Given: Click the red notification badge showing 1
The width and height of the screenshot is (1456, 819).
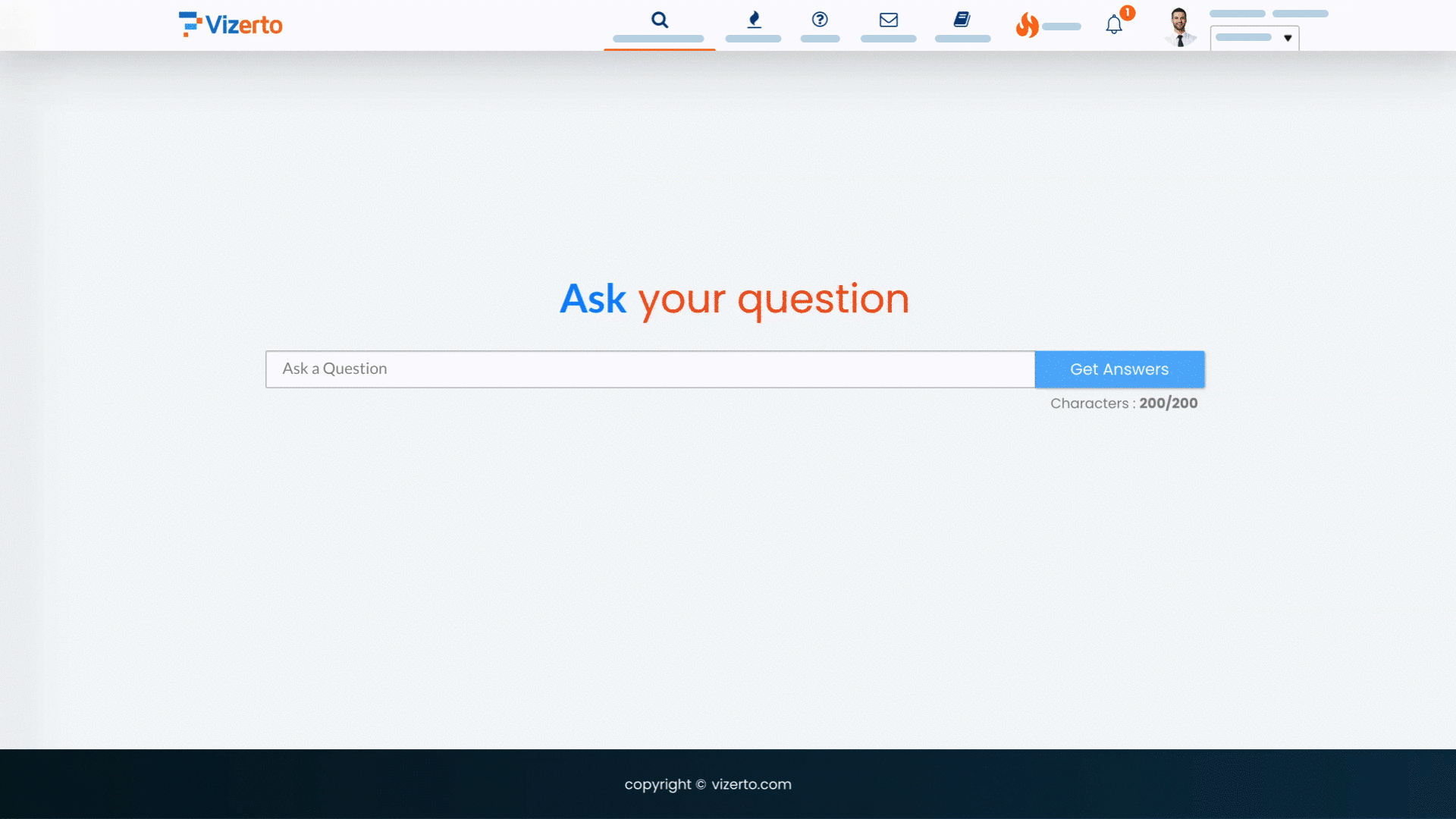Looking at the screenshot, I should pyautogui.click(x=1128, y=13).
